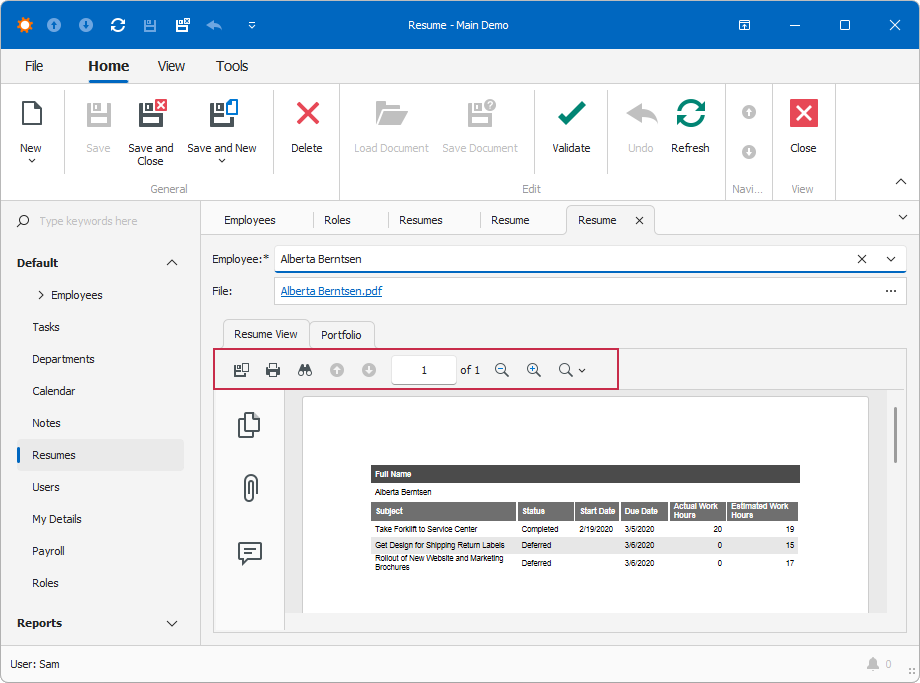Click the Refresh icon in the title bar
This screenshot has height=683, width=920.
(117, 25)
